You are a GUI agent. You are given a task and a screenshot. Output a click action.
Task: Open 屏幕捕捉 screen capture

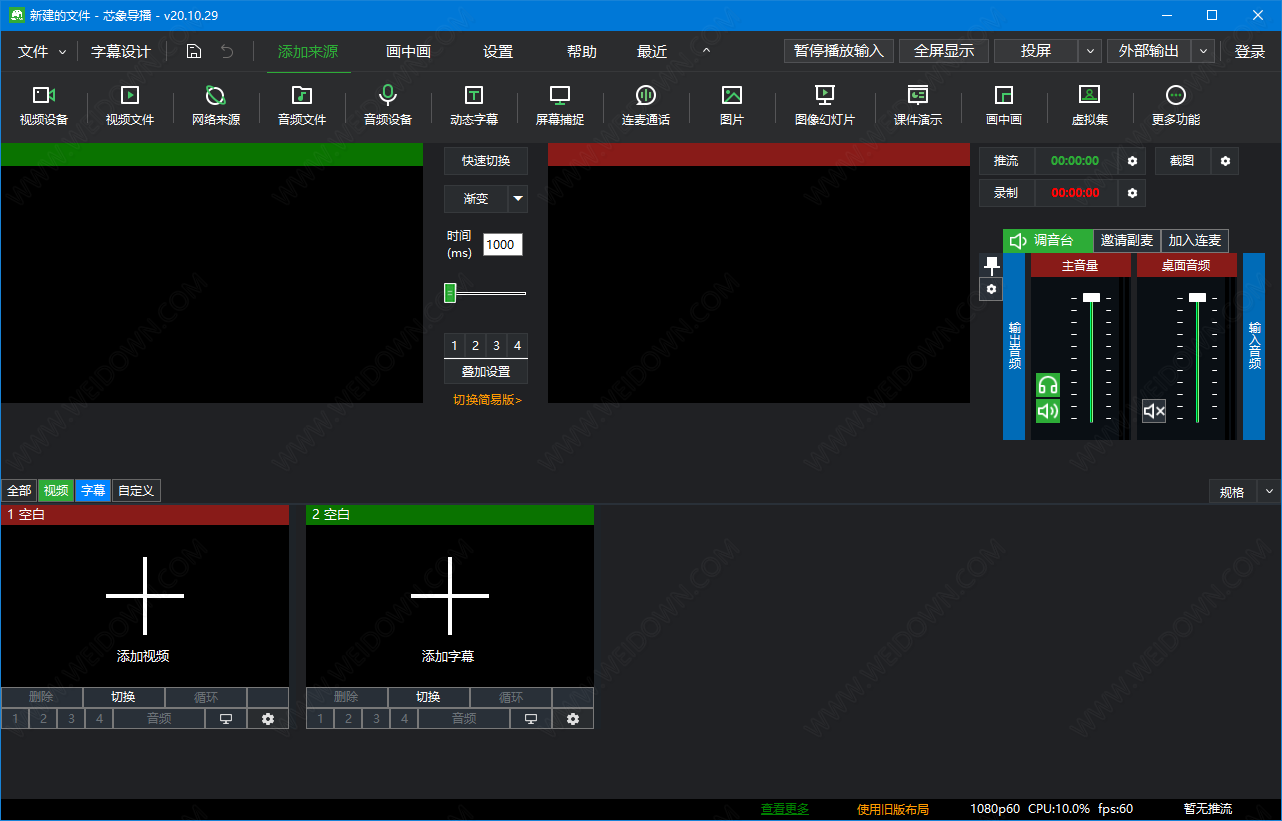coord(560,105)
